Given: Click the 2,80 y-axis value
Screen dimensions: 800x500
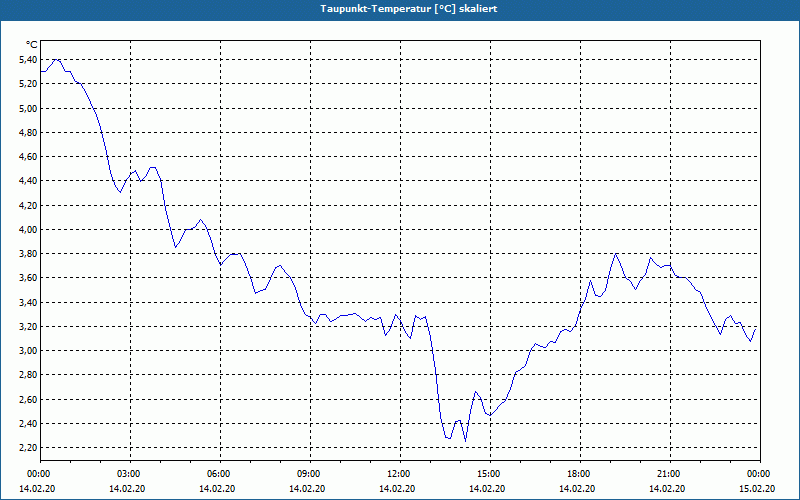Looking at the screenshot, I should [28, 375].
